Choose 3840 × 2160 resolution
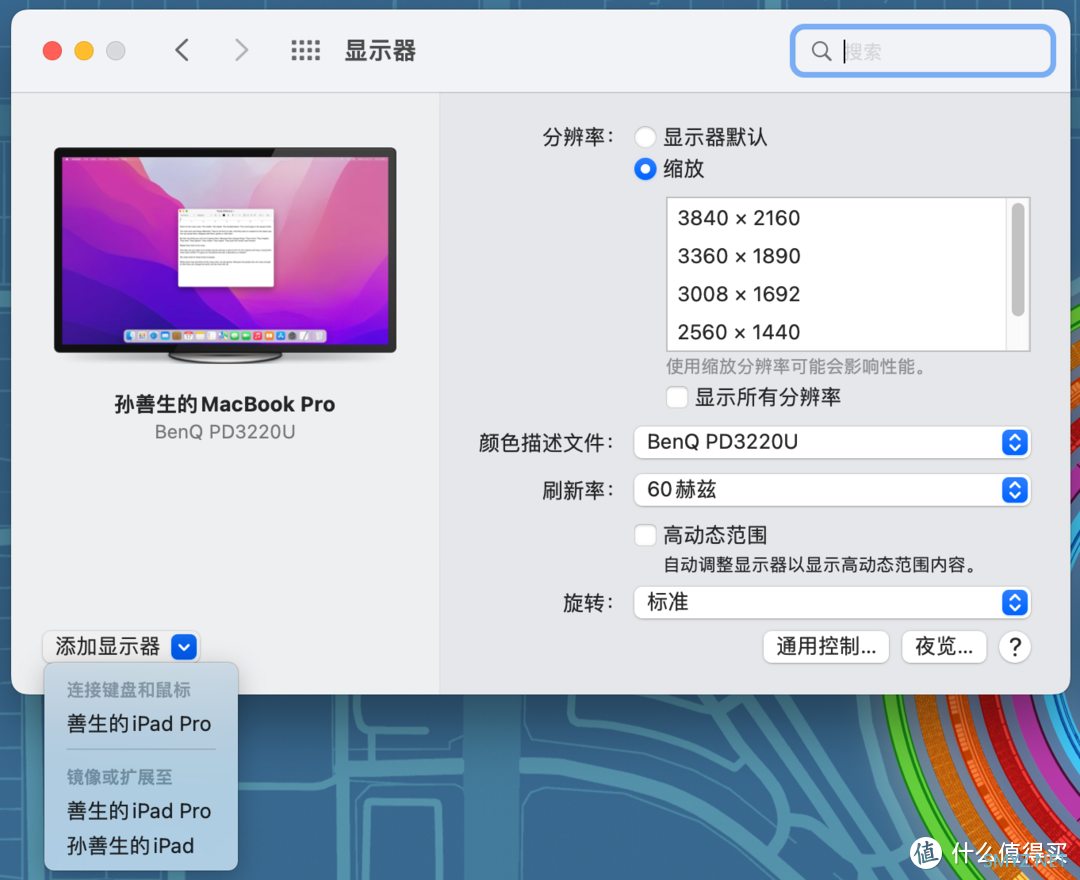Image resolution: width=1080 pixels, height=880 pixels. 837,218
